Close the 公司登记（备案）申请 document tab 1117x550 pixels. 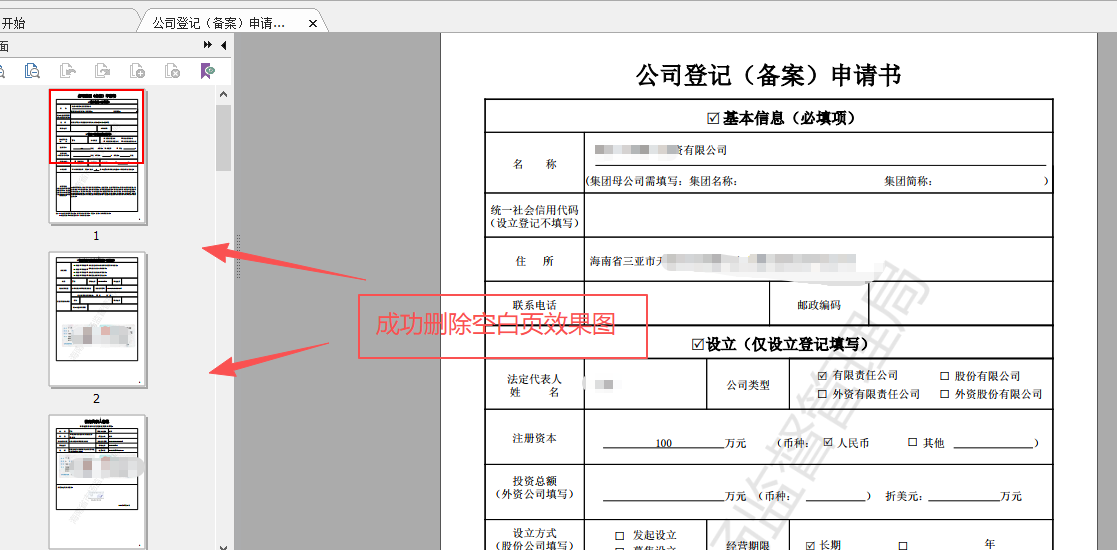point(312,24)
